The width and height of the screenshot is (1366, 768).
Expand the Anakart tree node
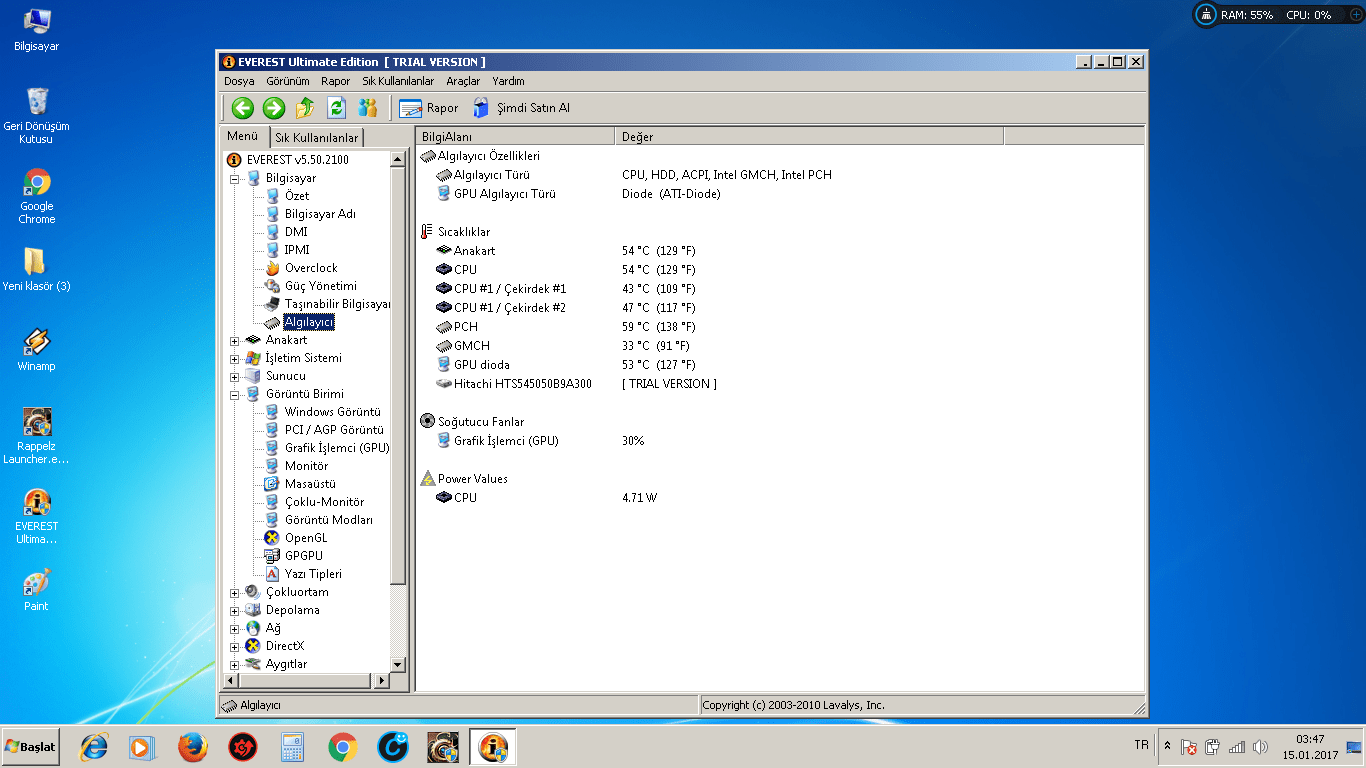(235, 340)
